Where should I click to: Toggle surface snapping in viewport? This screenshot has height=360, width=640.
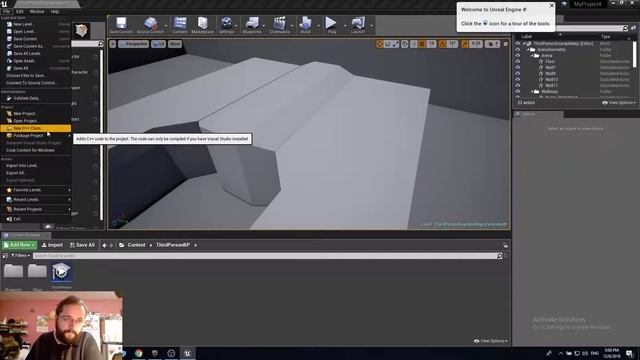(x=414, y=44)
